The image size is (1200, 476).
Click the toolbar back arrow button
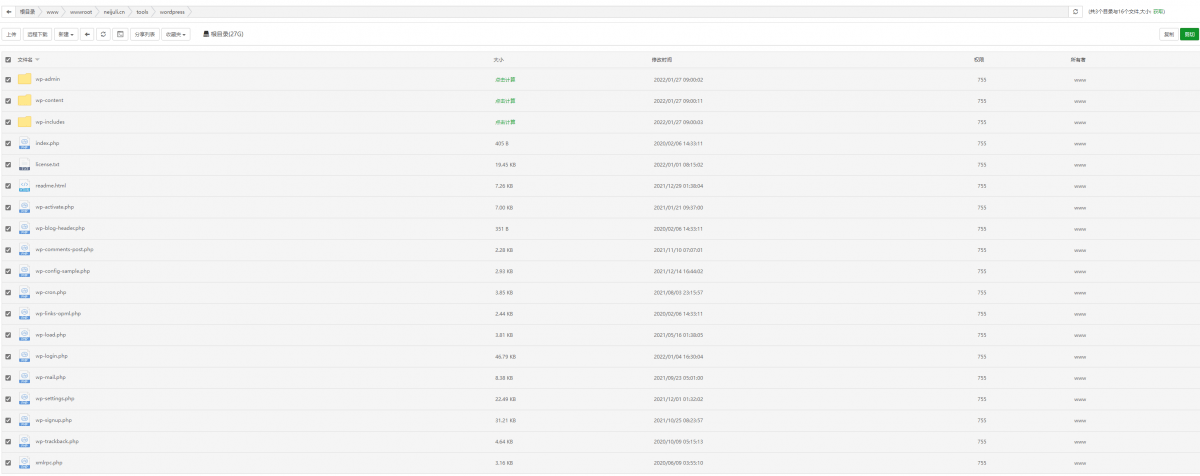(x=87, y=34)
